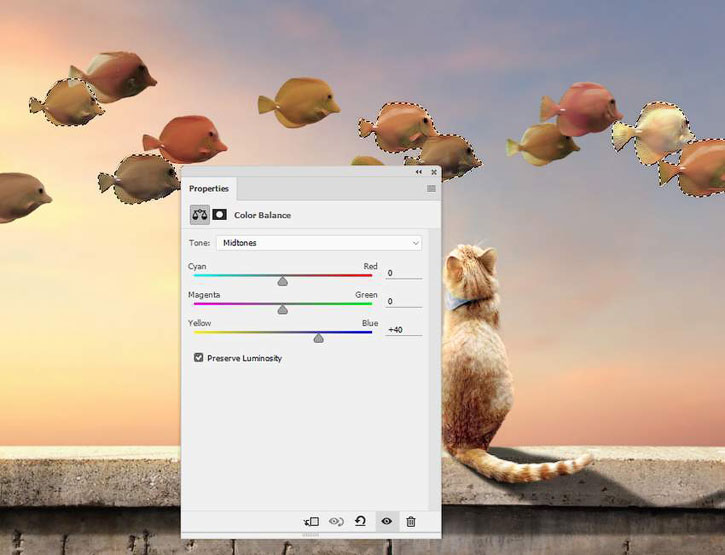
Task: Click the Magenta-Green value field
Action: pyautogui.click(x=404, y=301)
